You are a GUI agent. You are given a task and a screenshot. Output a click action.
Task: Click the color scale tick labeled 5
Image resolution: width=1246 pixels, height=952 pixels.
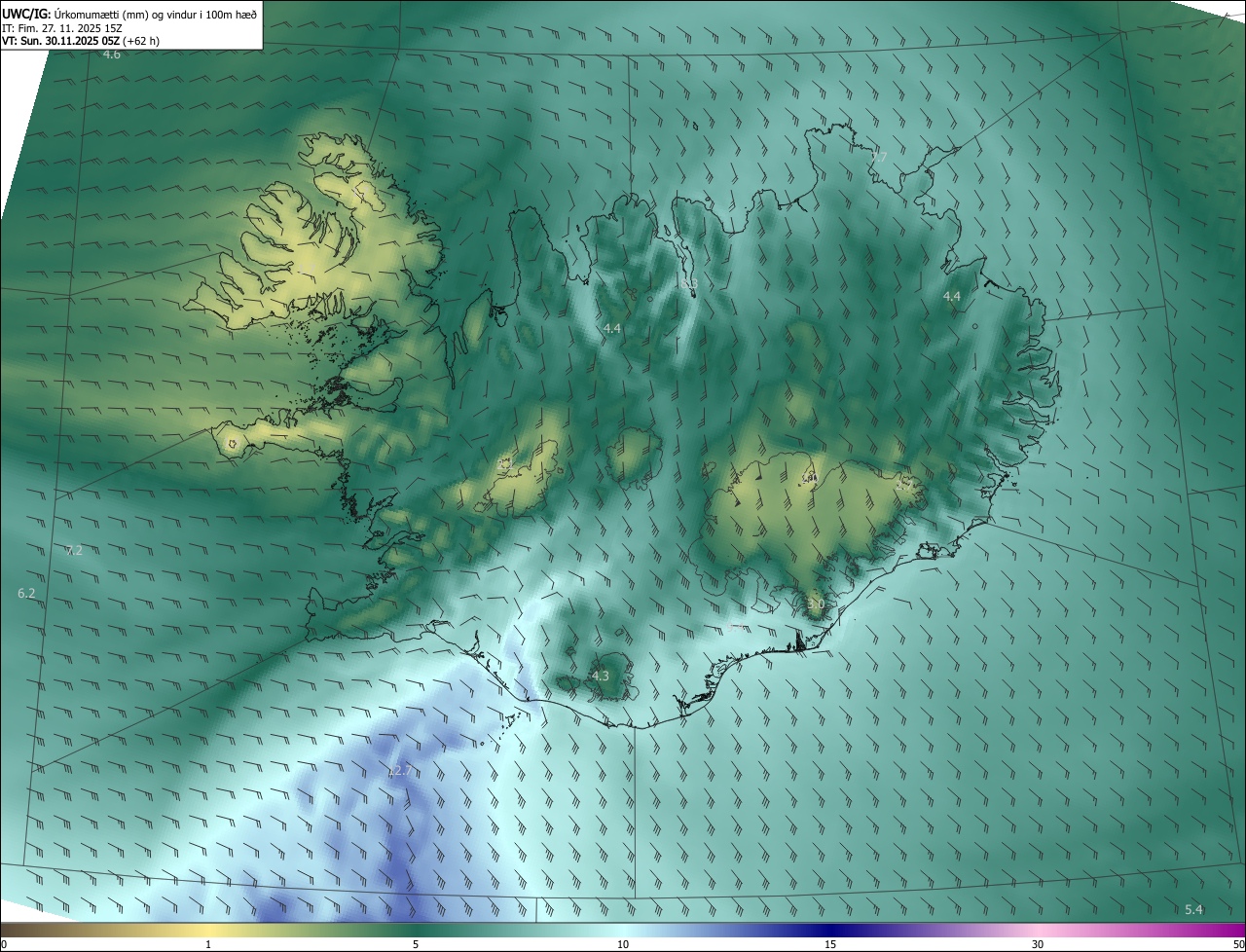point(416,944)
